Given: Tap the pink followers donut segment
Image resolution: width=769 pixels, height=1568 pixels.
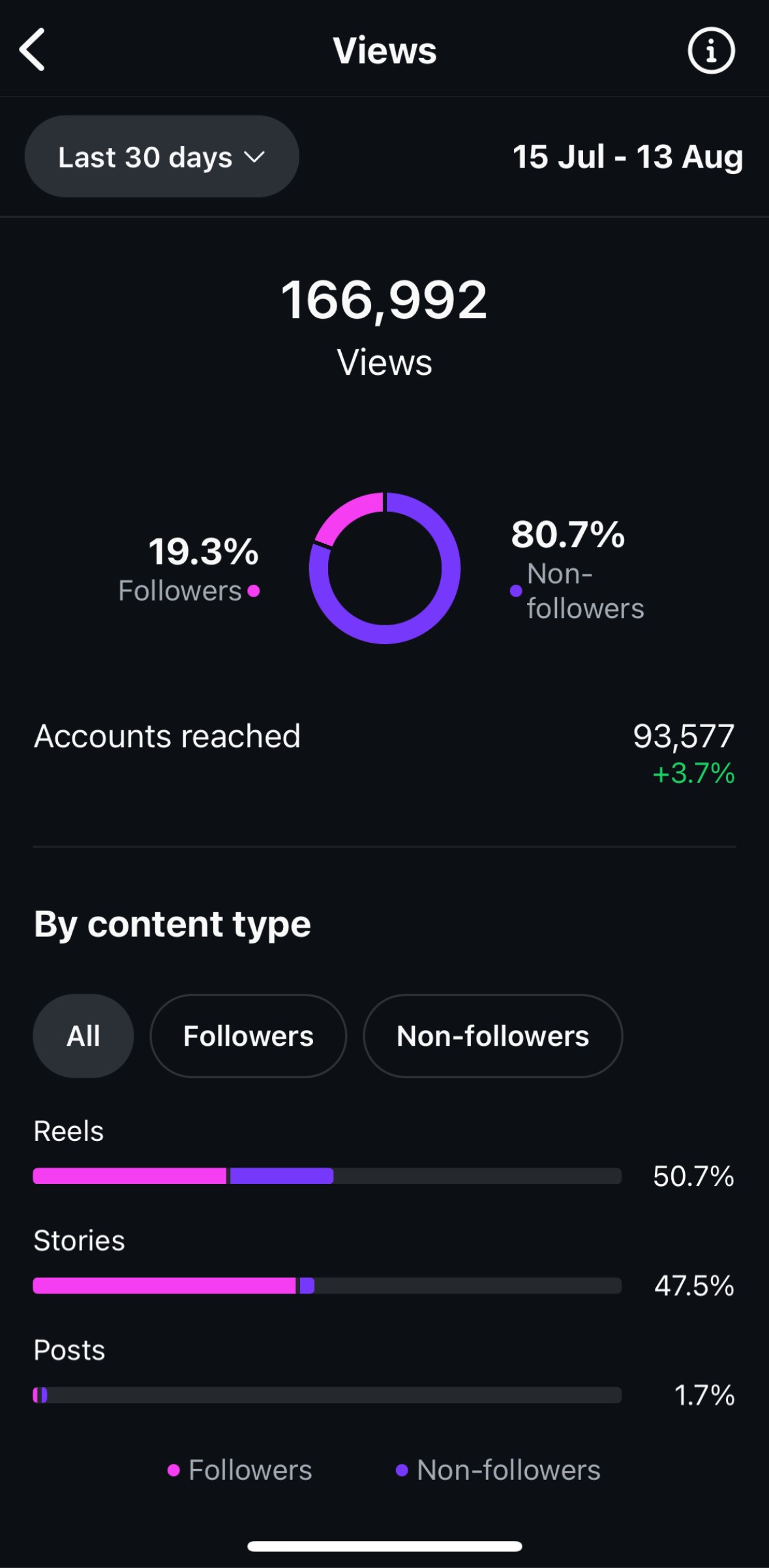Looking at the screenshot, I should coord(346,515).
